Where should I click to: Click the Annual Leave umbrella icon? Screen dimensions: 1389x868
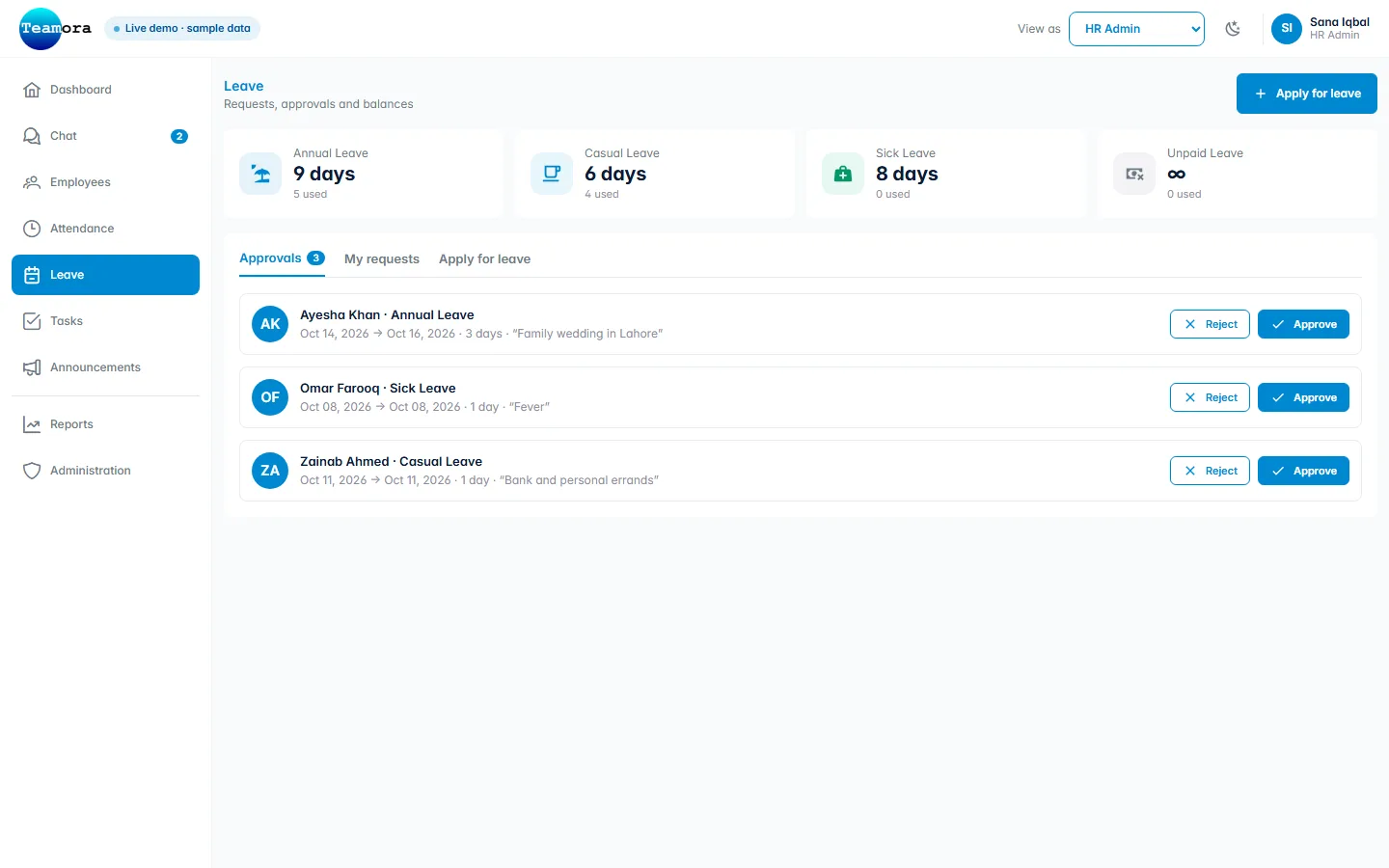(260, 174)
